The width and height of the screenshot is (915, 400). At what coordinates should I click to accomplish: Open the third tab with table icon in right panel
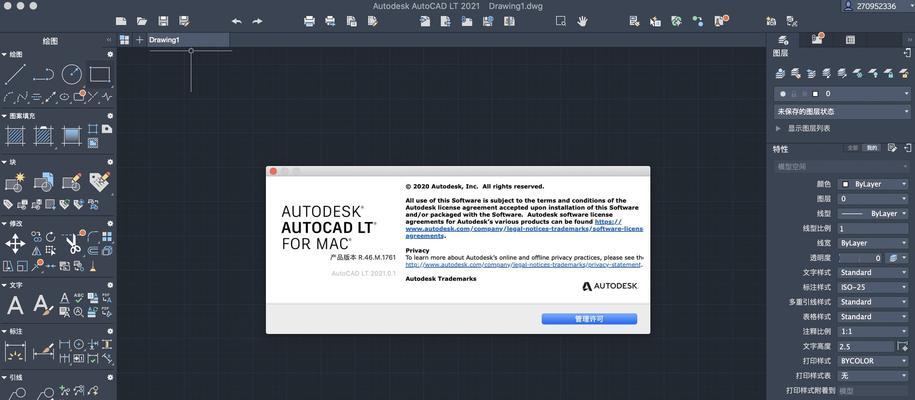pyautogui.click(x=850, y=40)
